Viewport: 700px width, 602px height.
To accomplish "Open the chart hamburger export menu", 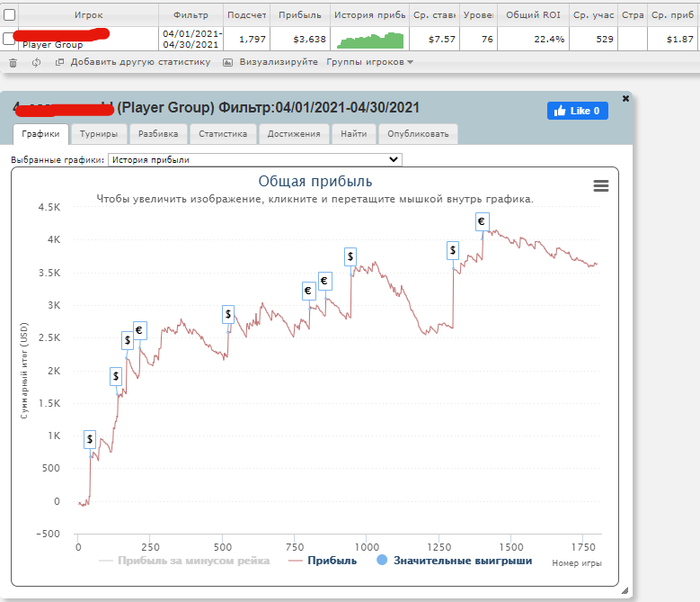I will (601, 185).
